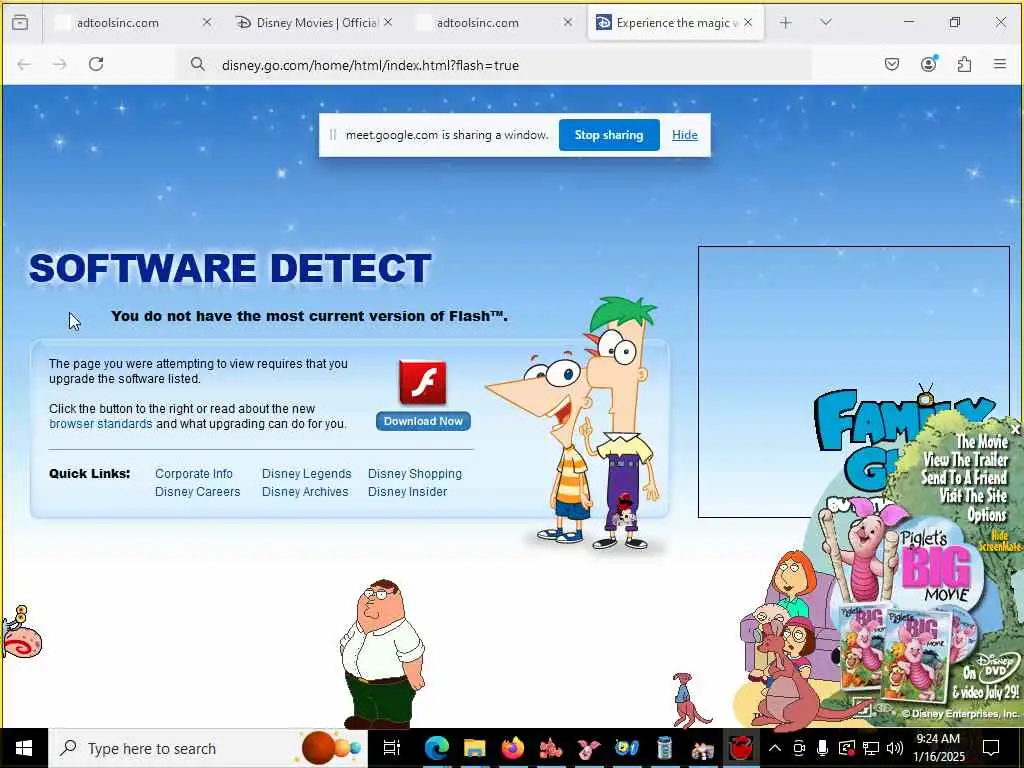
Task: Click the Type here to search box
Action: click(208, 748)
